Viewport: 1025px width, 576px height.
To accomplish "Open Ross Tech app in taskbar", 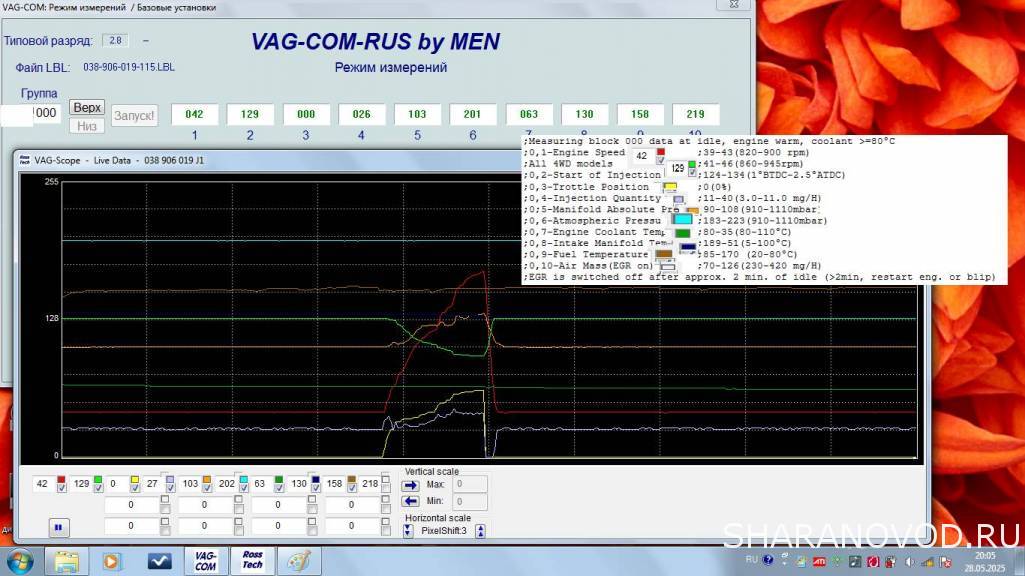I will point(252,561).
